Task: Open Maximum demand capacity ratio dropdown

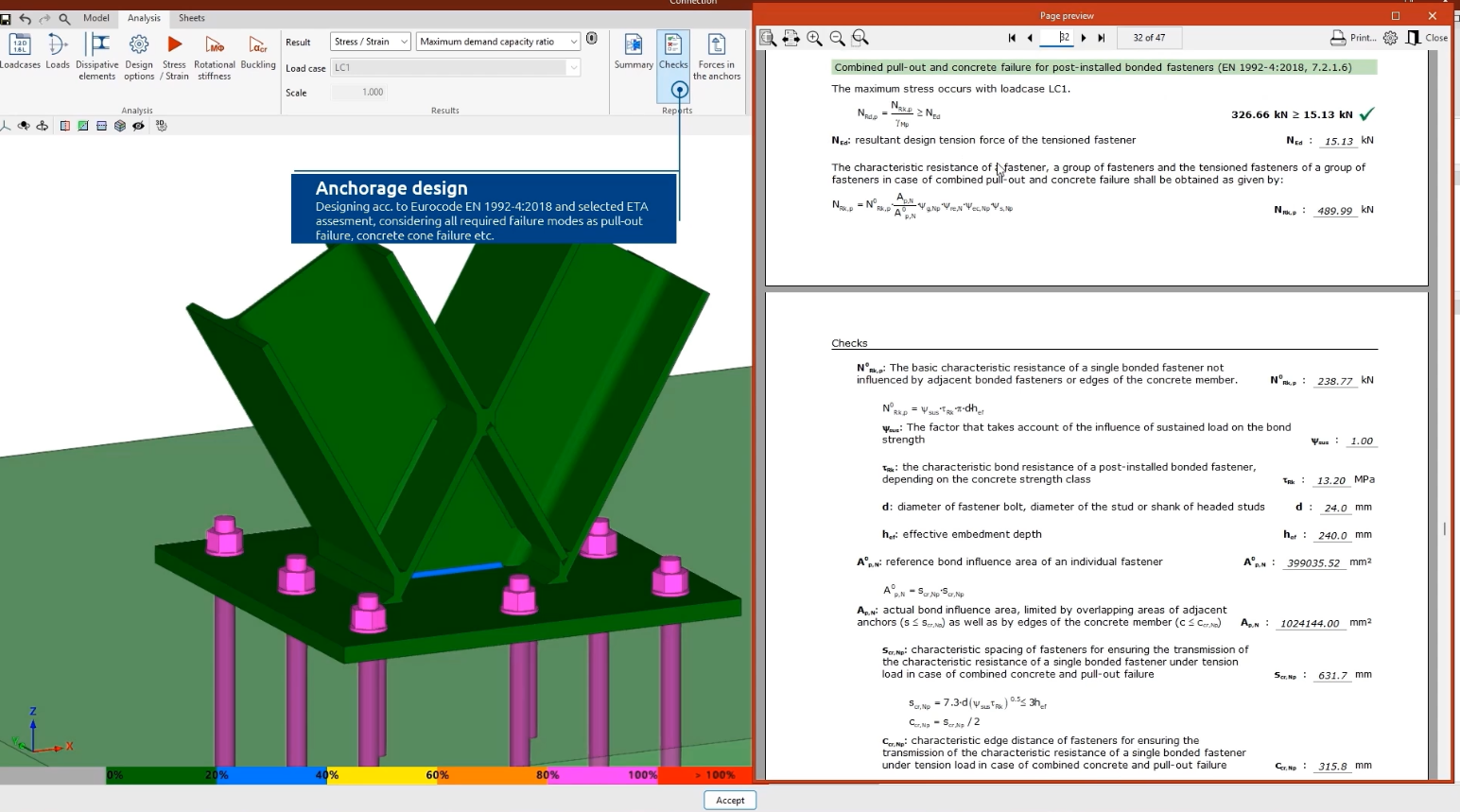Action: tap(498, 42)
